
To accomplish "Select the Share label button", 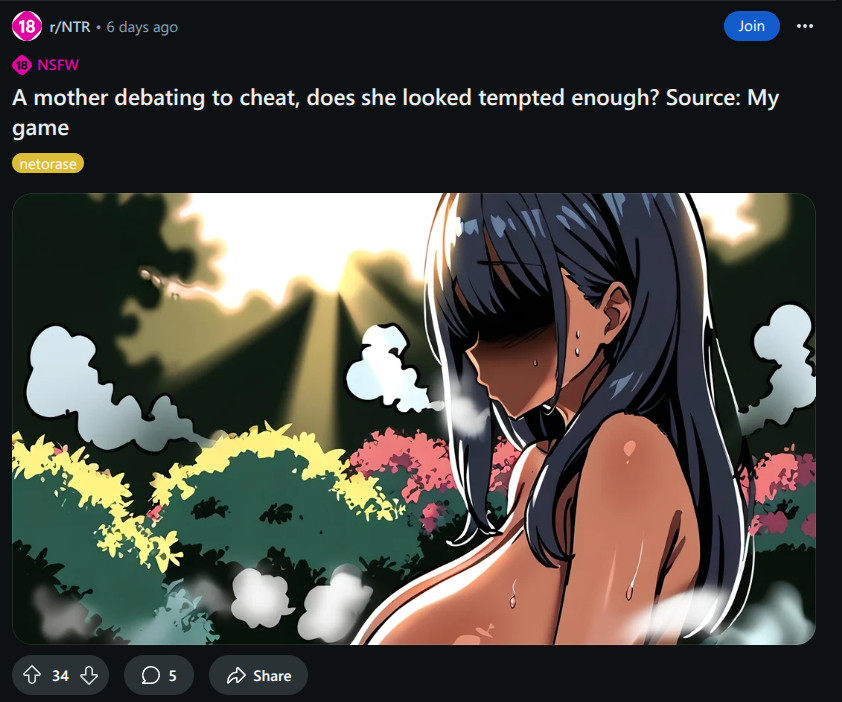I will 272,676.
